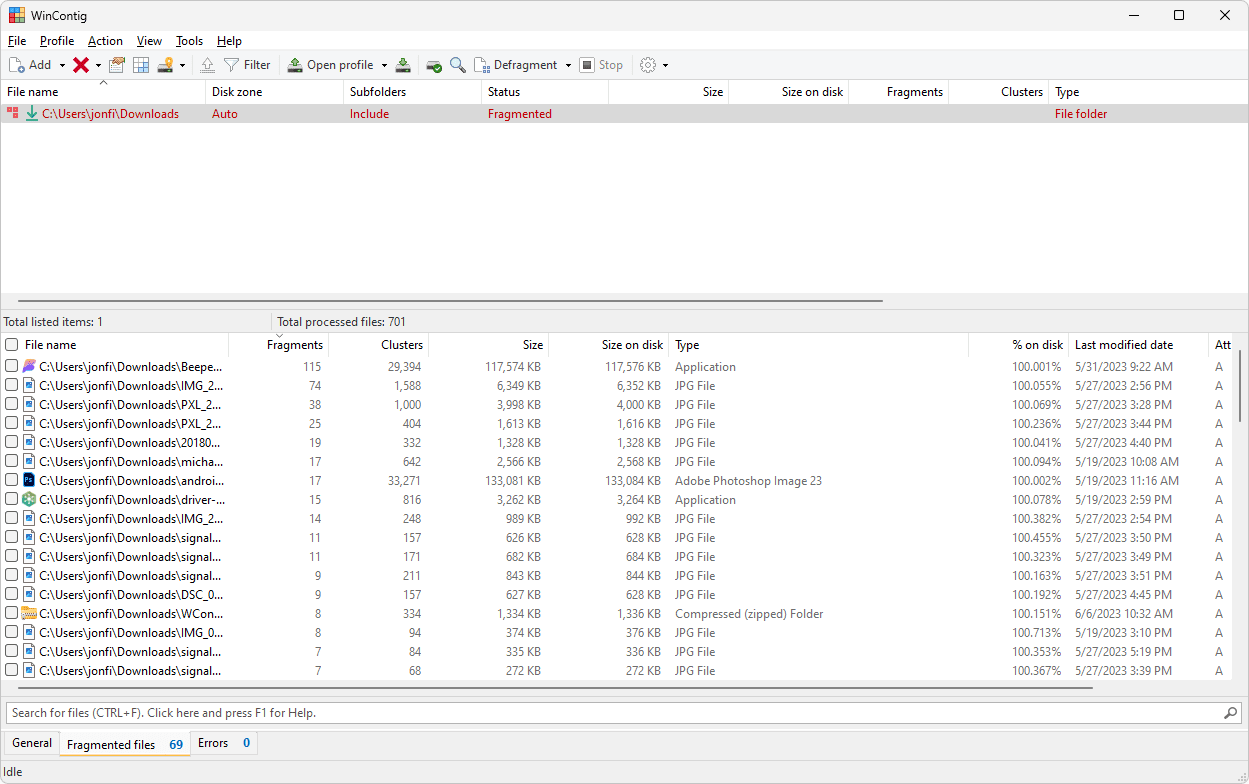Check the WCon... zipped folder checkbox
The image size is (1249, 784).
(x=12, y=614)
